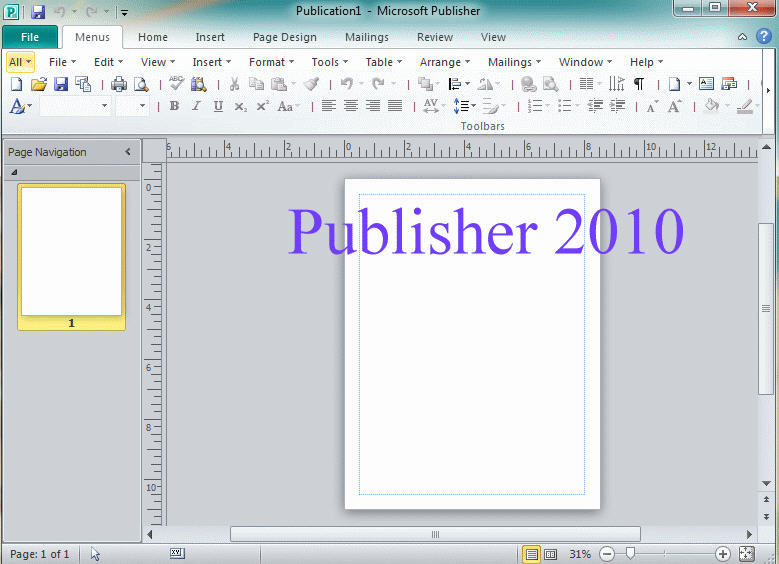Collapse the Page Navigation pane
This screenshot has height=564, width=779.
coord(128,152)
